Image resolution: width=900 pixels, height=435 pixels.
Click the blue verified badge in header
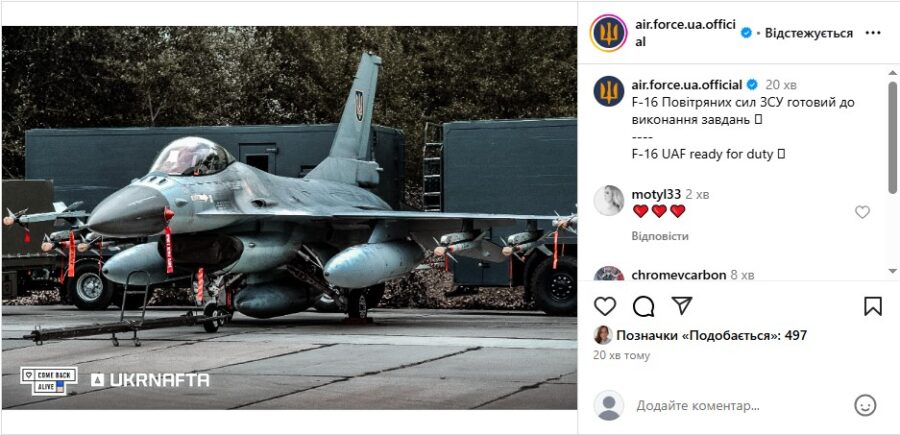pyautogui.click(x=746, y=33)
